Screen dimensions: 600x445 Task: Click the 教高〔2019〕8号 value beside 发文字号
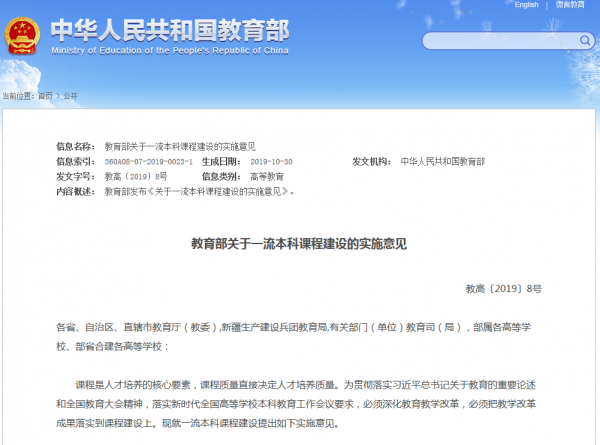coord(136,176)
